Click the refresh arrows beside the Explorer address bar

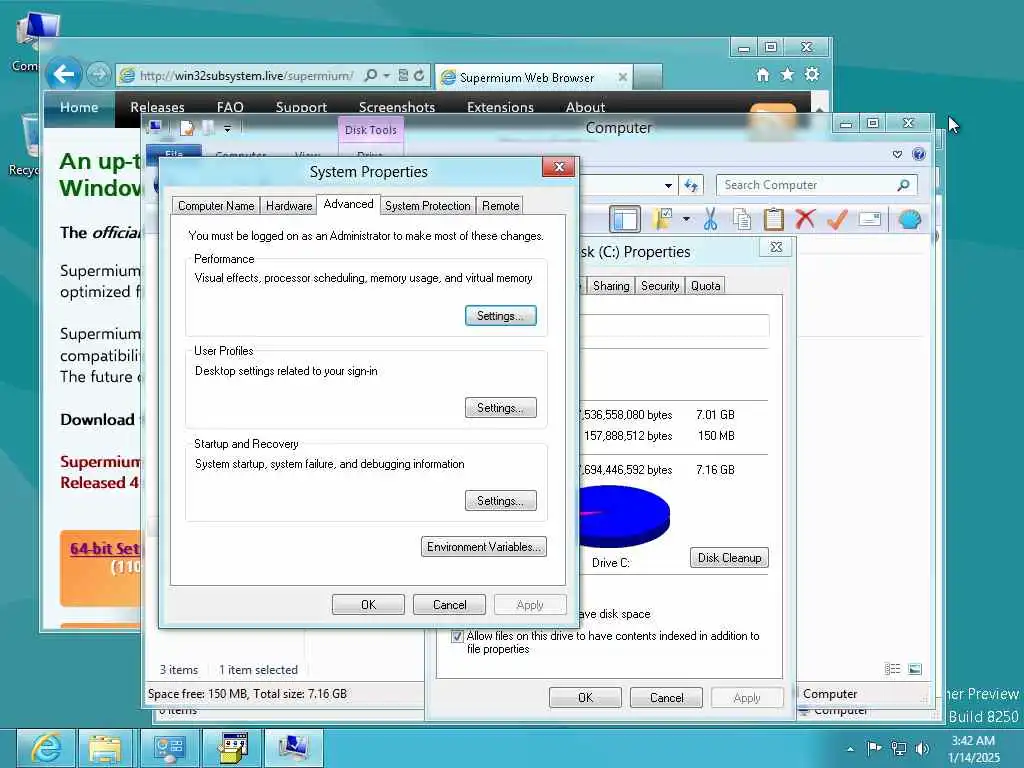[x=691, y=185]
